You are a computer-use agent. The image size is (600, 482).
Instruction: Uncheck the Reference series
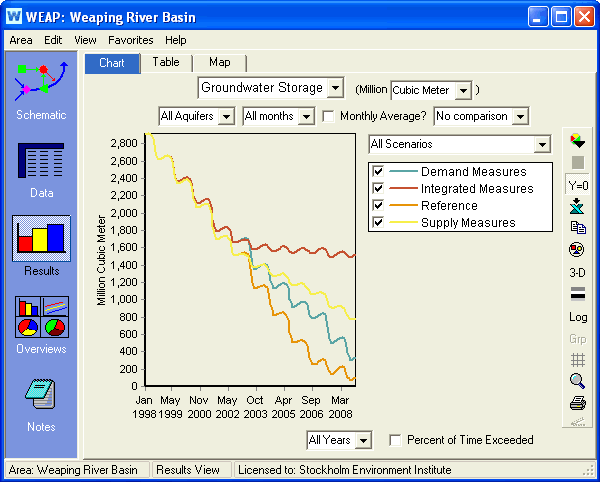point(378,205)
